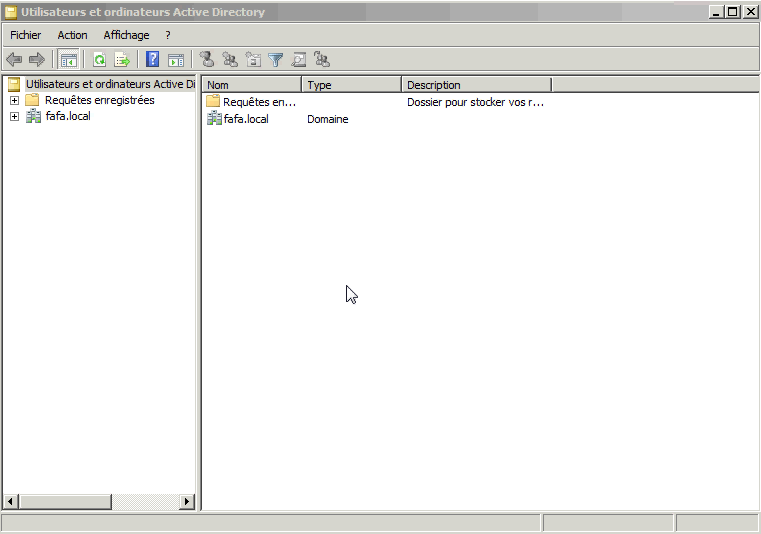
Task: Maximize the Active Directory window
Action: click(x=732, y=12)
